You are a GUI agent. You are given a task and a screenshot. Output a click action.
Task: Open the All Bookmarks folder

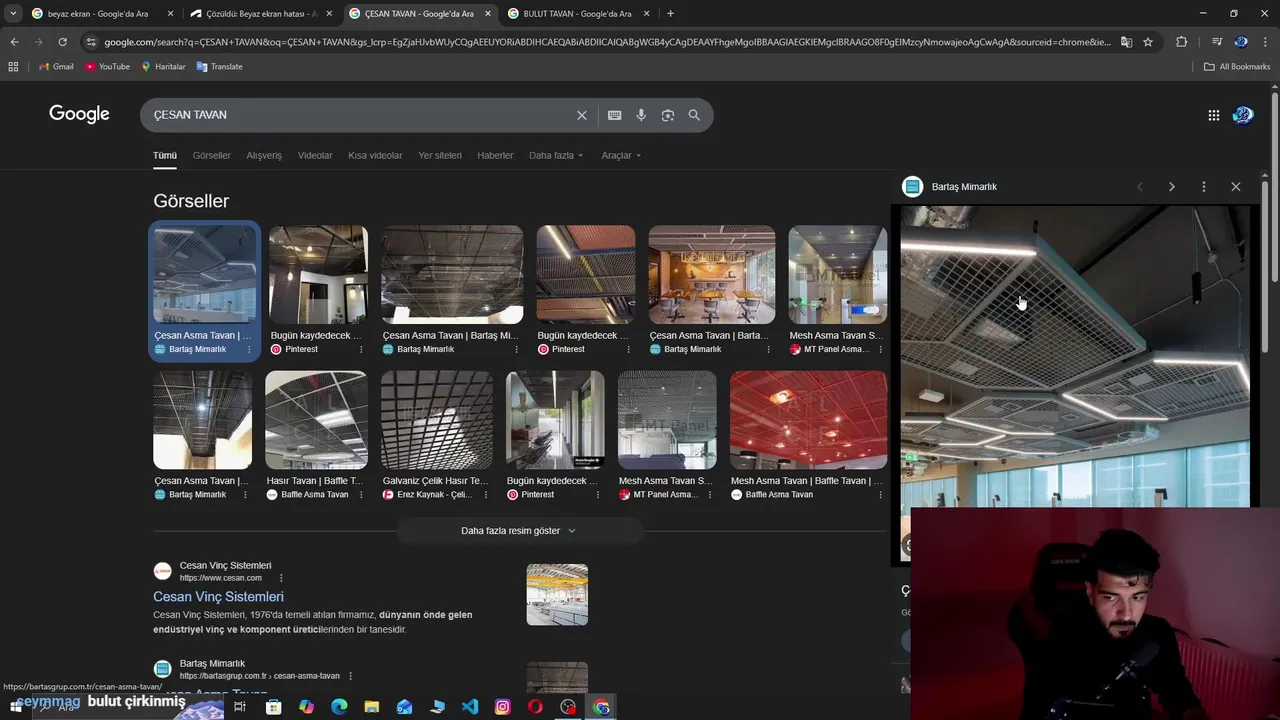click(x=1237, y=67)
